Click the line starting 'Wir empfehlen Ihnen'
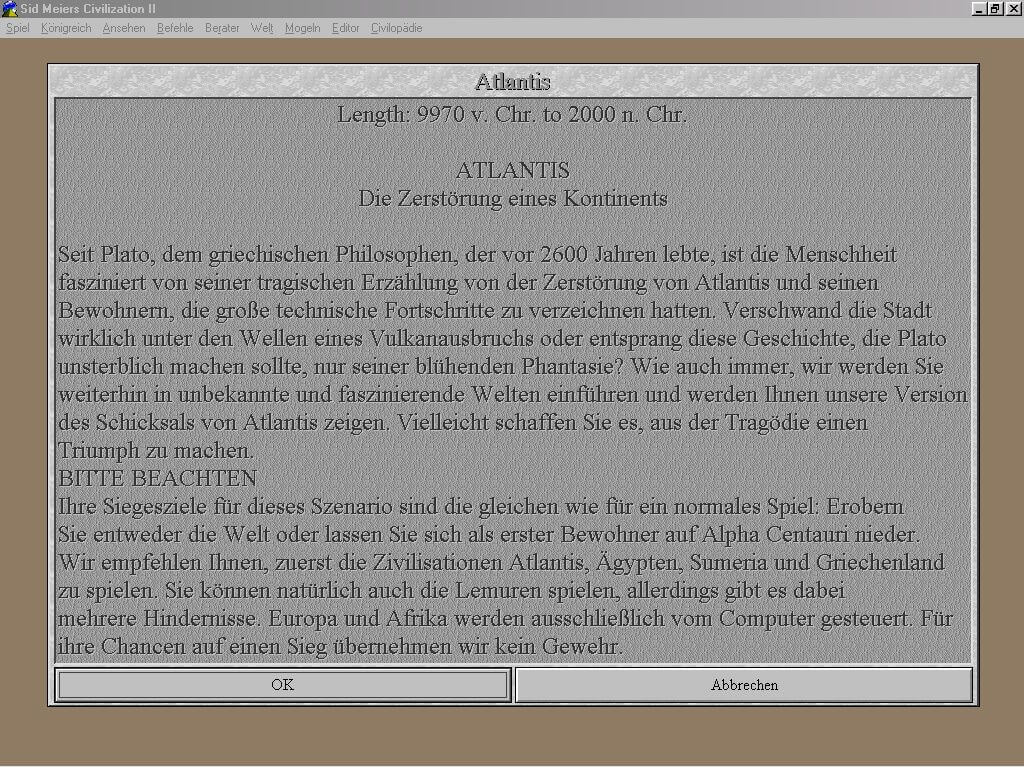The width and height of the screenshot is (1024, 768). [x=502, y=563]
